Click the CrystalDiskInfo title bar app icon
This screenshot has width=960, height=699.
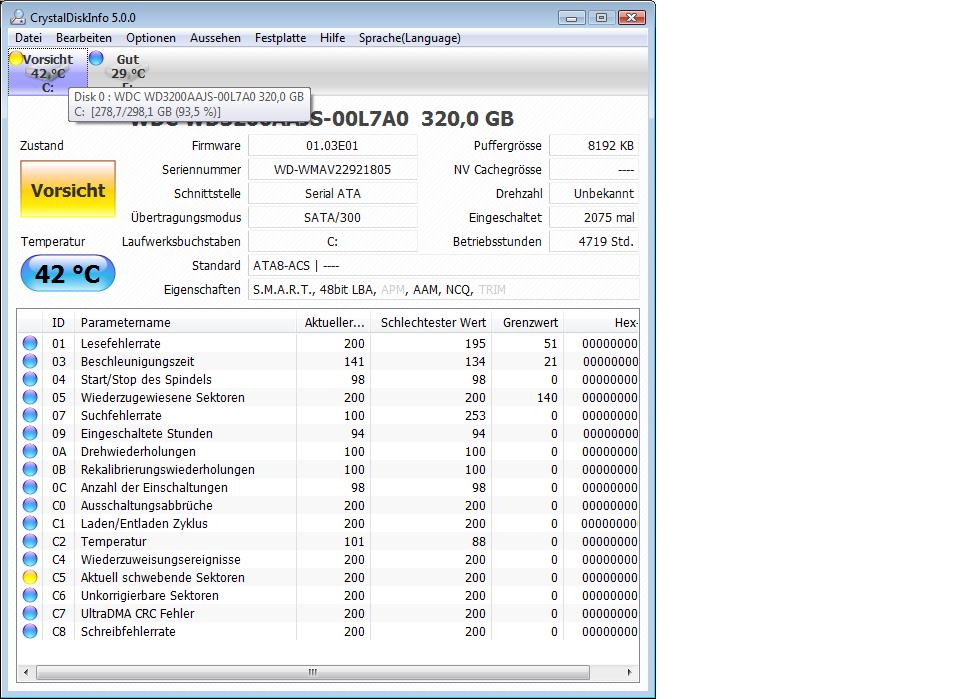coord(18,17)
